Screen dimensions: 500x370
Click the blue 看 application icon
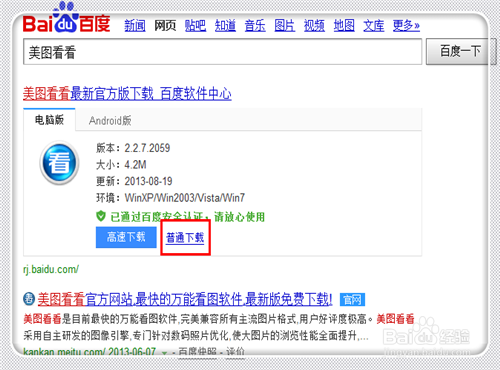pyautogui.click(x=59, y=163)
